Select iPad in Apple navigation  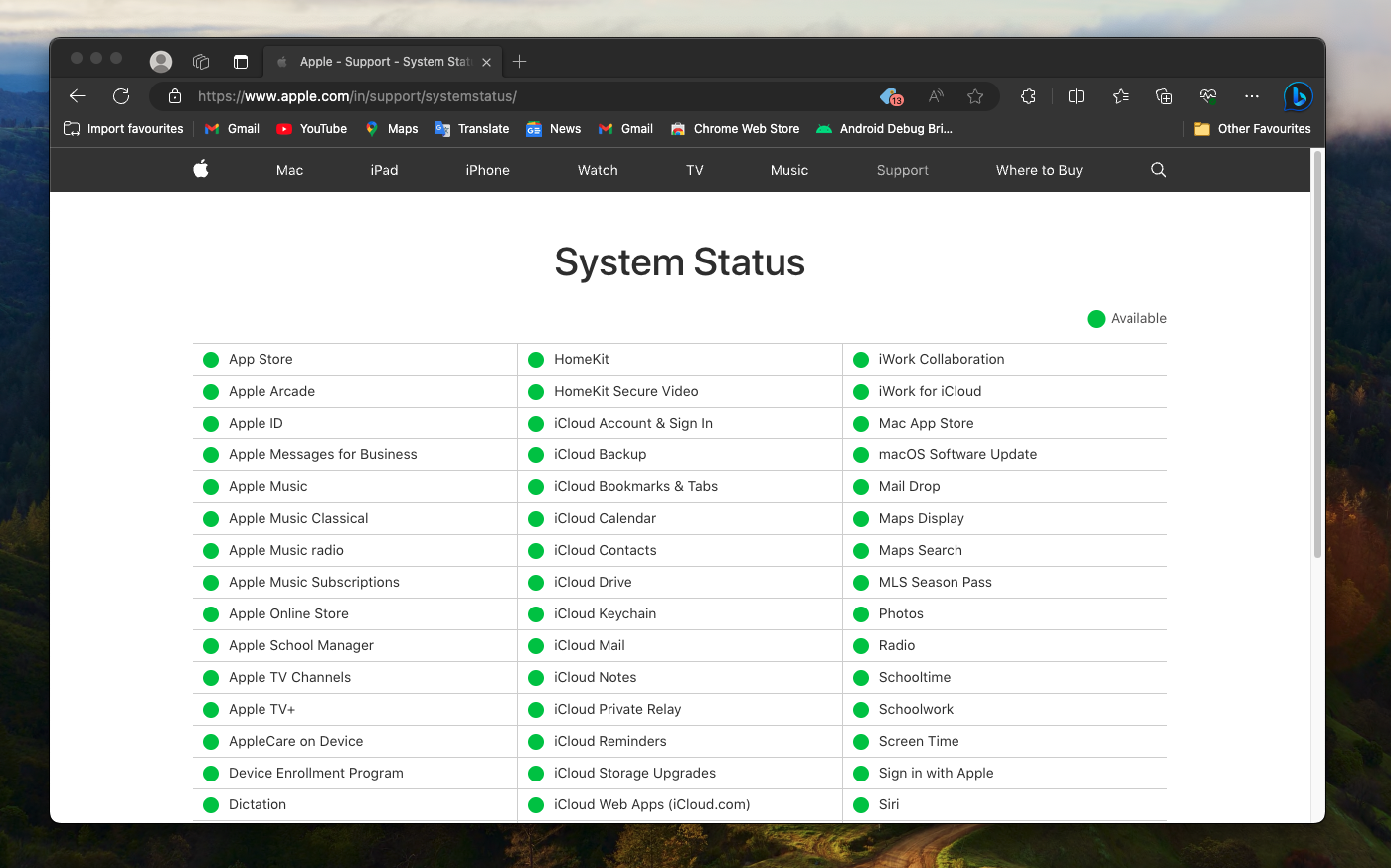(x=384, y=170)
